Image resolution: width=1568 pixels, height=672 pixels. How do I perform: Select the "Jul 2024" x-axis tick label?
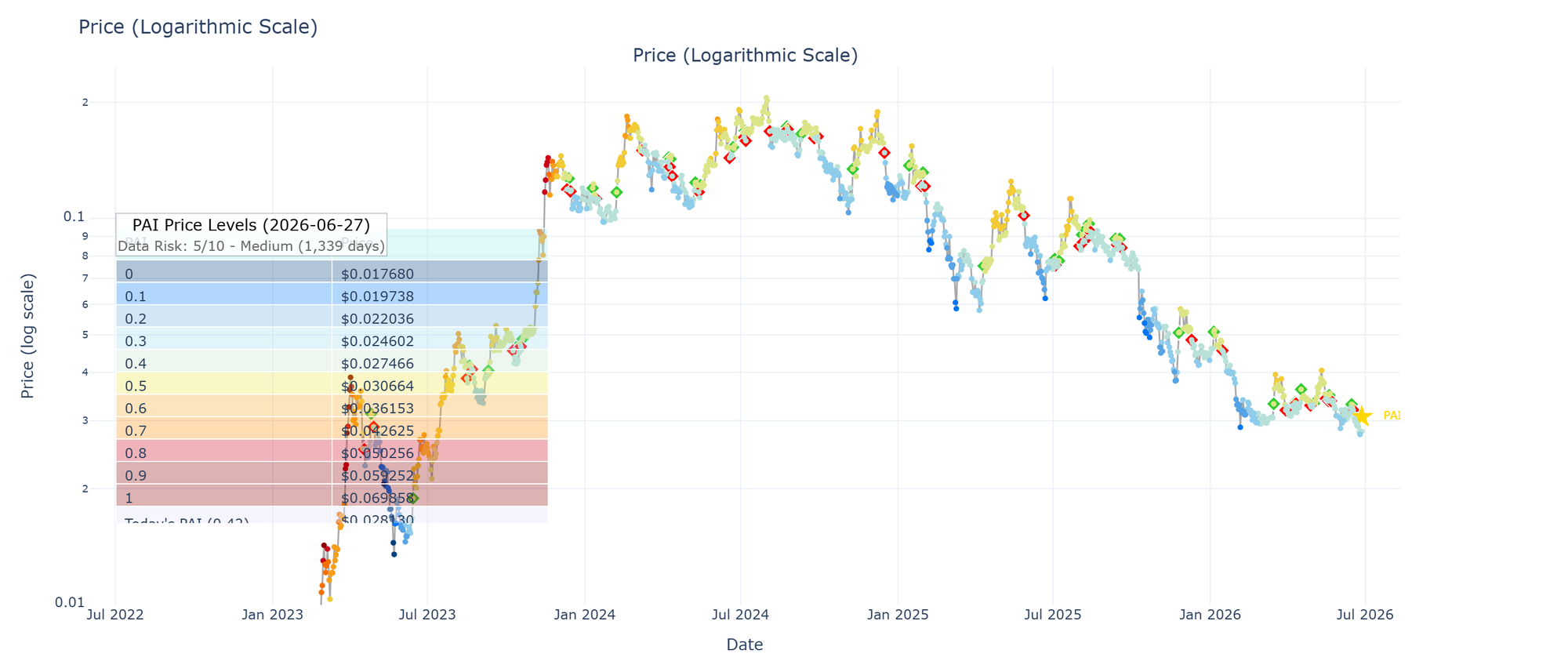tap(740, 615)
